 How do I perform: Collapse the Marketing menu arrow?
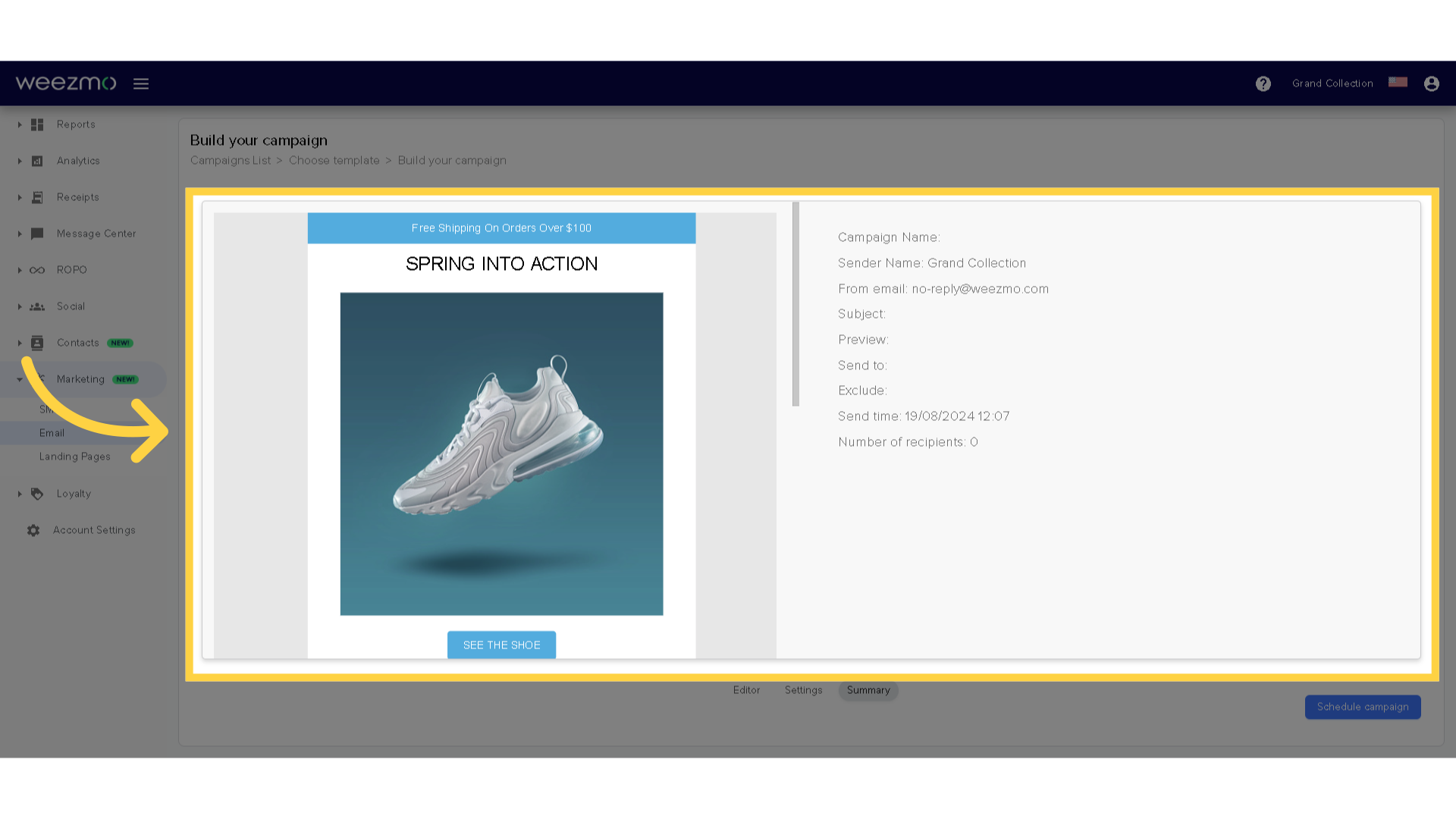click(x=20, y=379)
